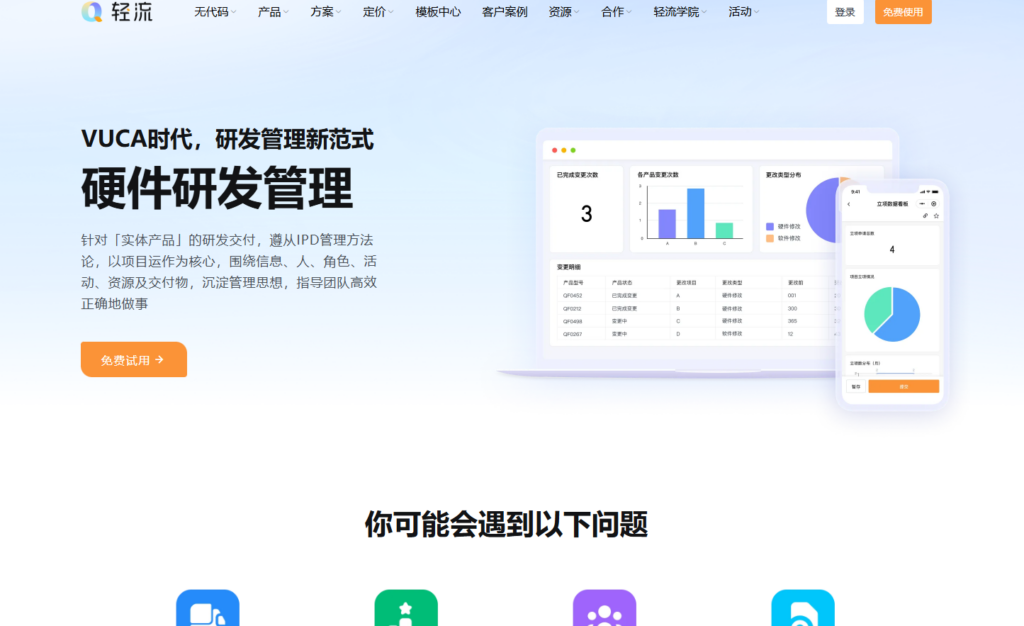Viewport: 1024px width, 626px height.
Task: Expand the 资源 dropdown in the navigation
Action: tap(560, 13)
